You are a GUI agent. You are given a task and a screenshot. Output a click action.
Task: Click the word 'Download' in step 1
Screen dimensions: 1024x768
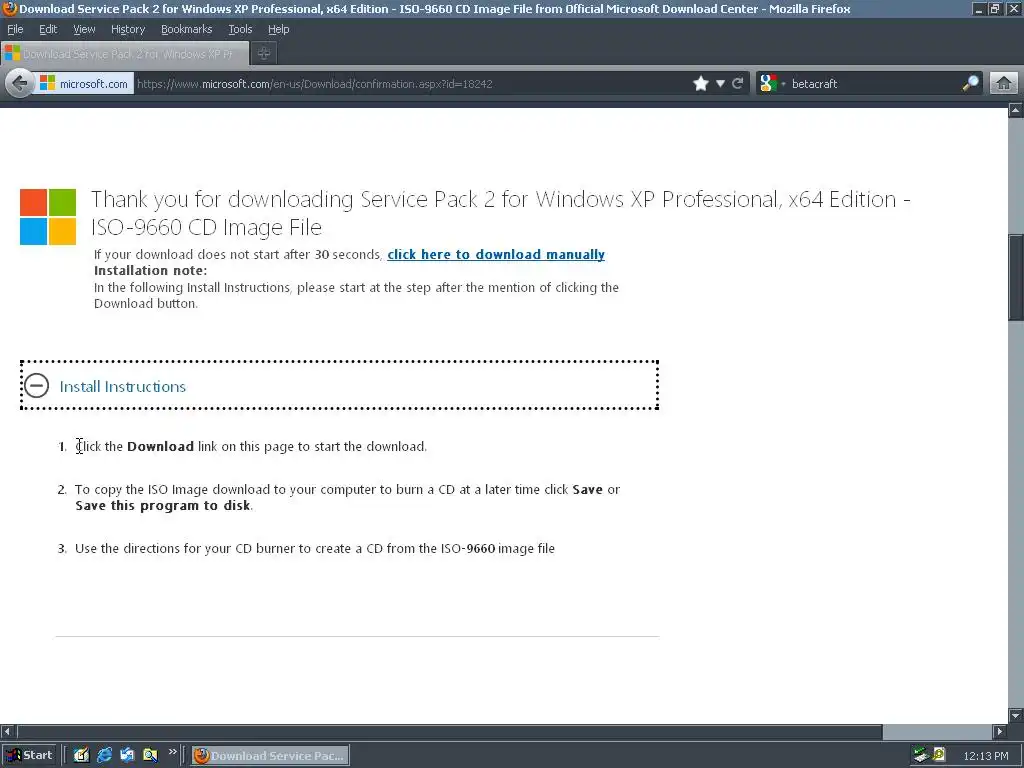click(x=160, y=447)
